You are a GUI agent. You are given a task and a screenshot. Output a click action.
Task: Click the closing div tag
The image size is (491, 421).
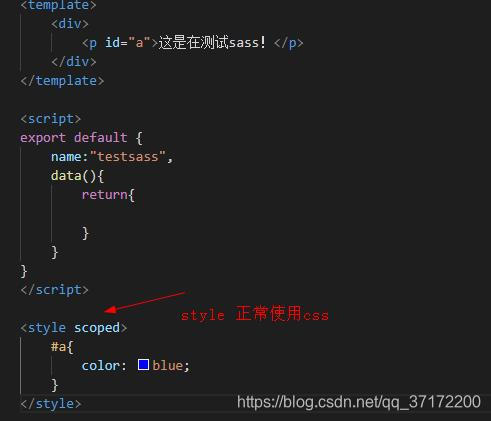[74, 62]
